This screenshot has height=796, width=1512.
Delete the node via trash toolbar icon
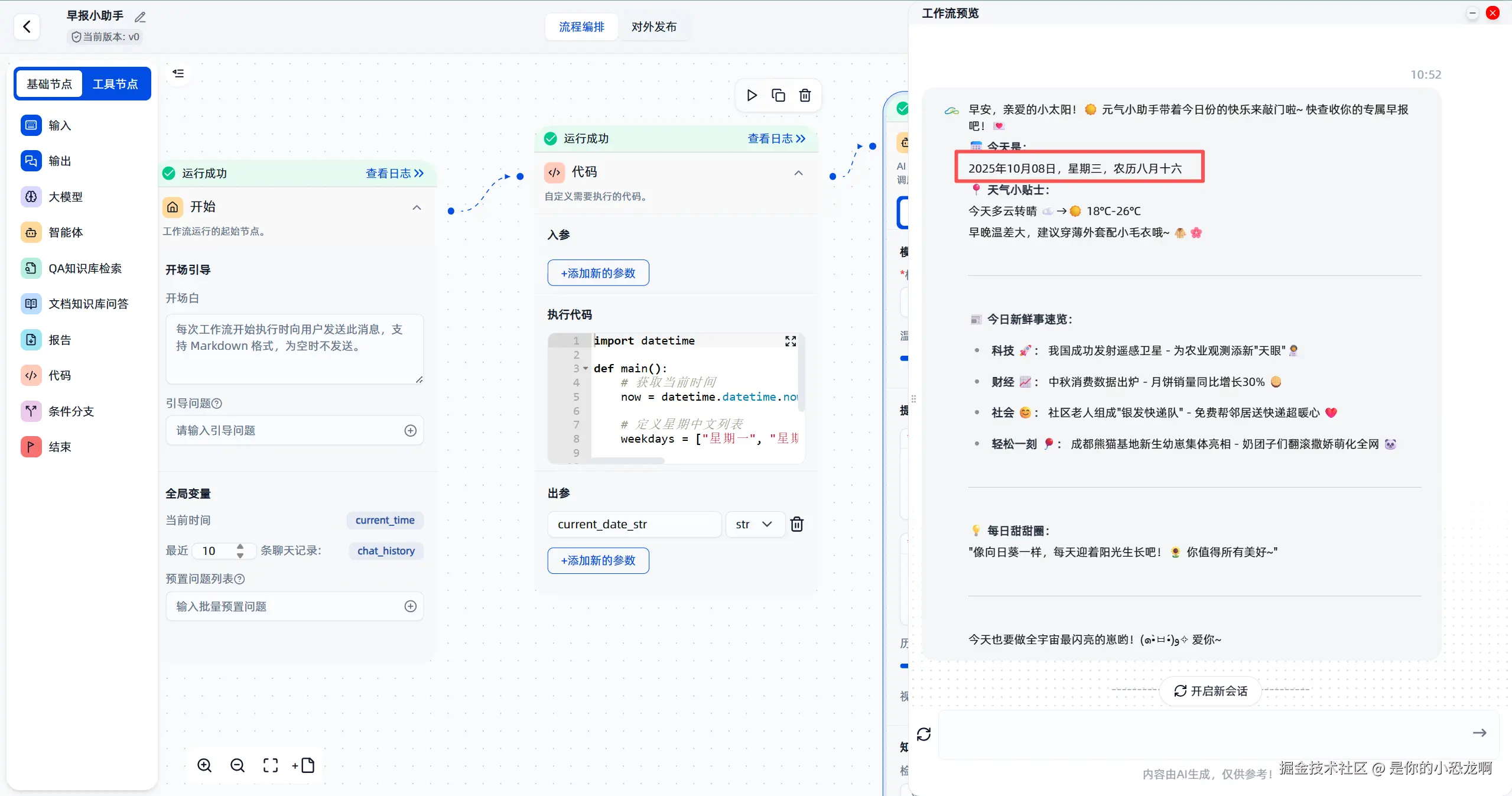805,95
